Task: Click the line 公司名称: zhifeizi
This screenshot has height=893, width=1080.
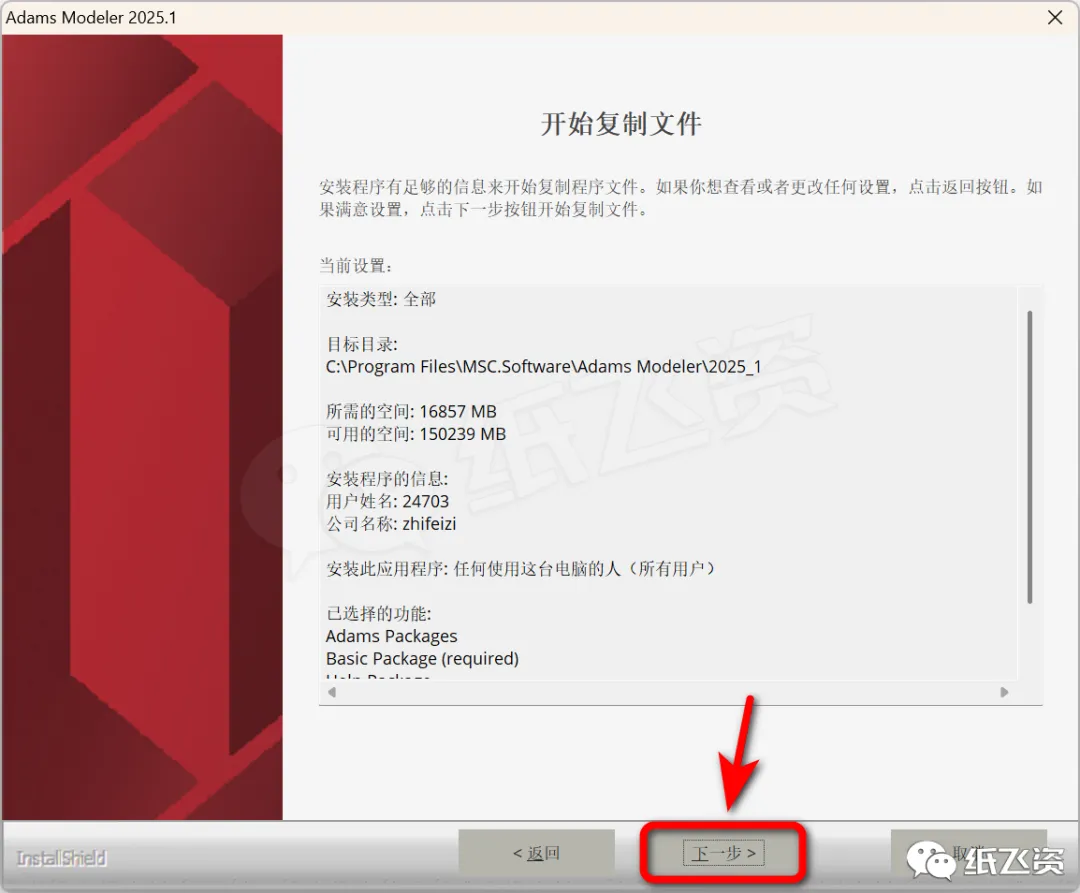Action: (x=391, y=524)
